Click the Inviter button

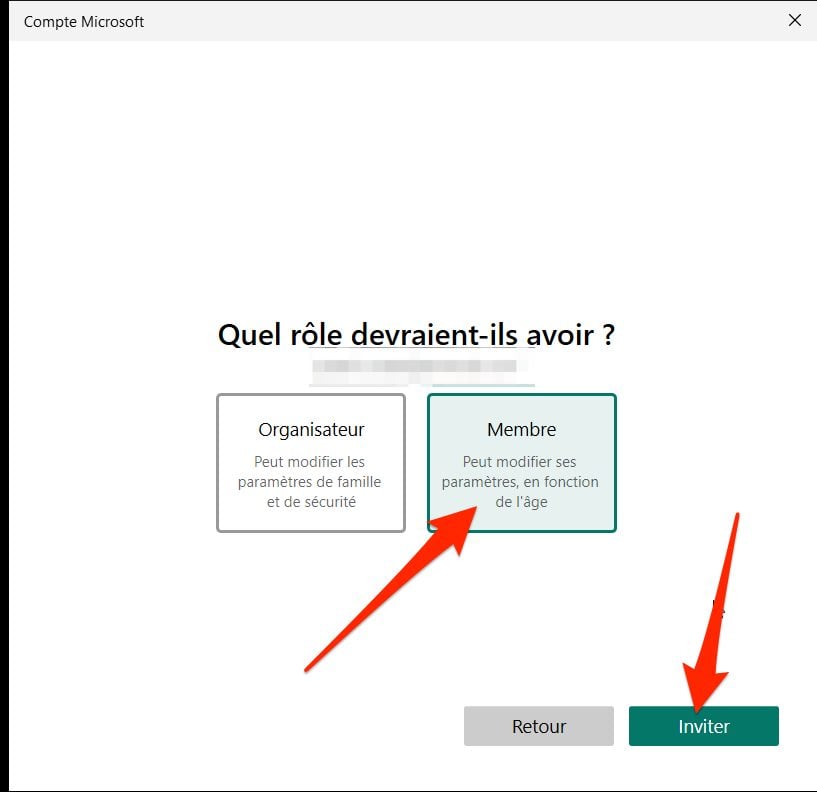703,726
